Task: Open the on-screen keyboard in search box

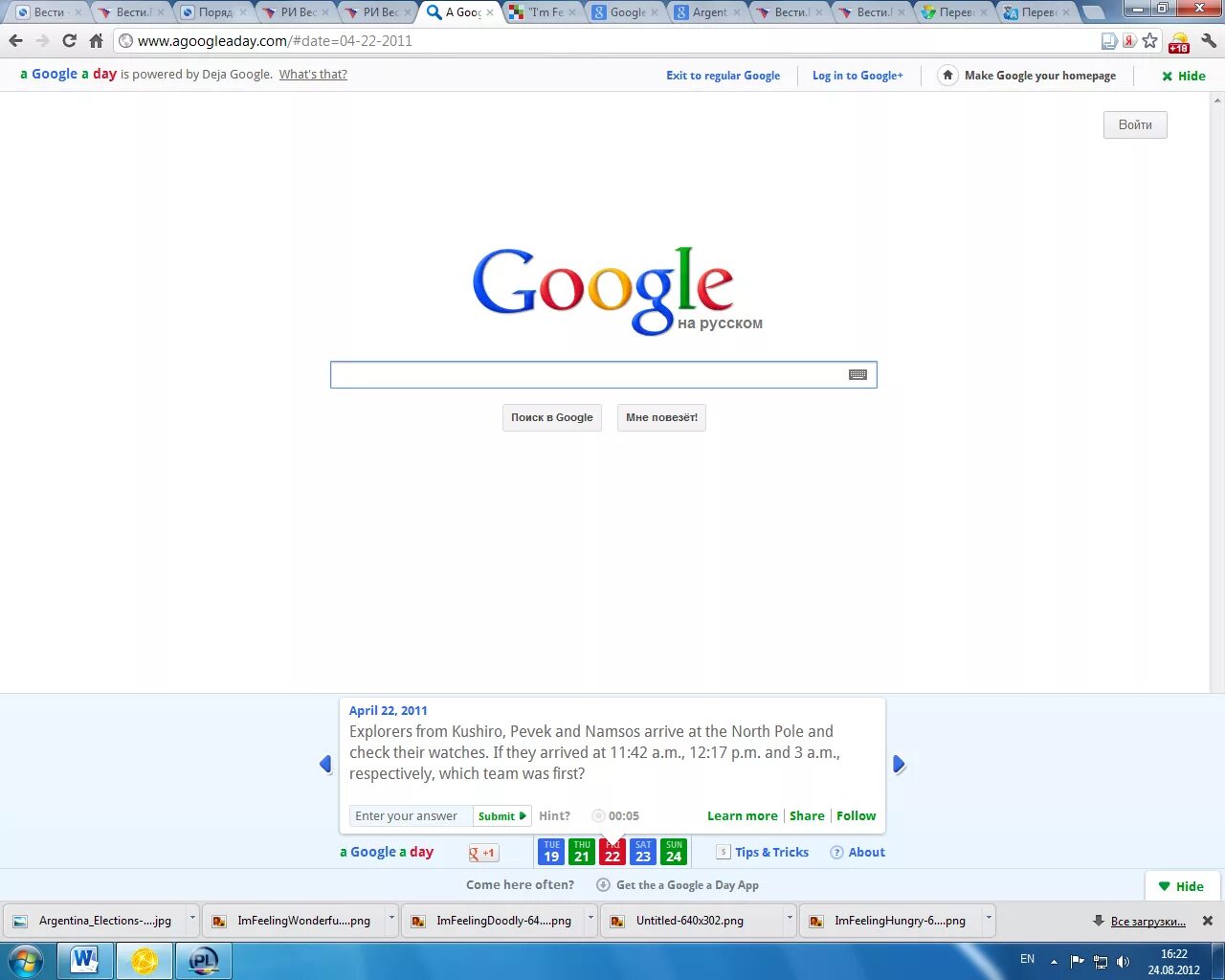Action: [x=858, y=375]
